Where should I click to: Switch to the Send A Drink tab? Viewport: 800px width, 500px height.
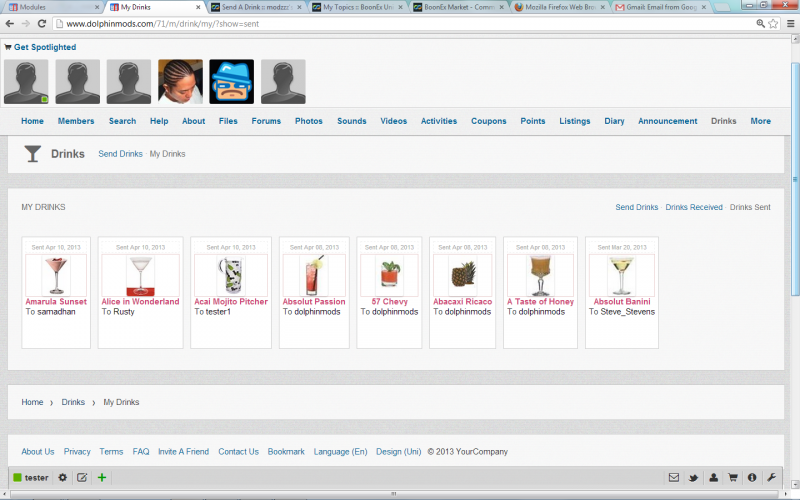coord(257,7)
